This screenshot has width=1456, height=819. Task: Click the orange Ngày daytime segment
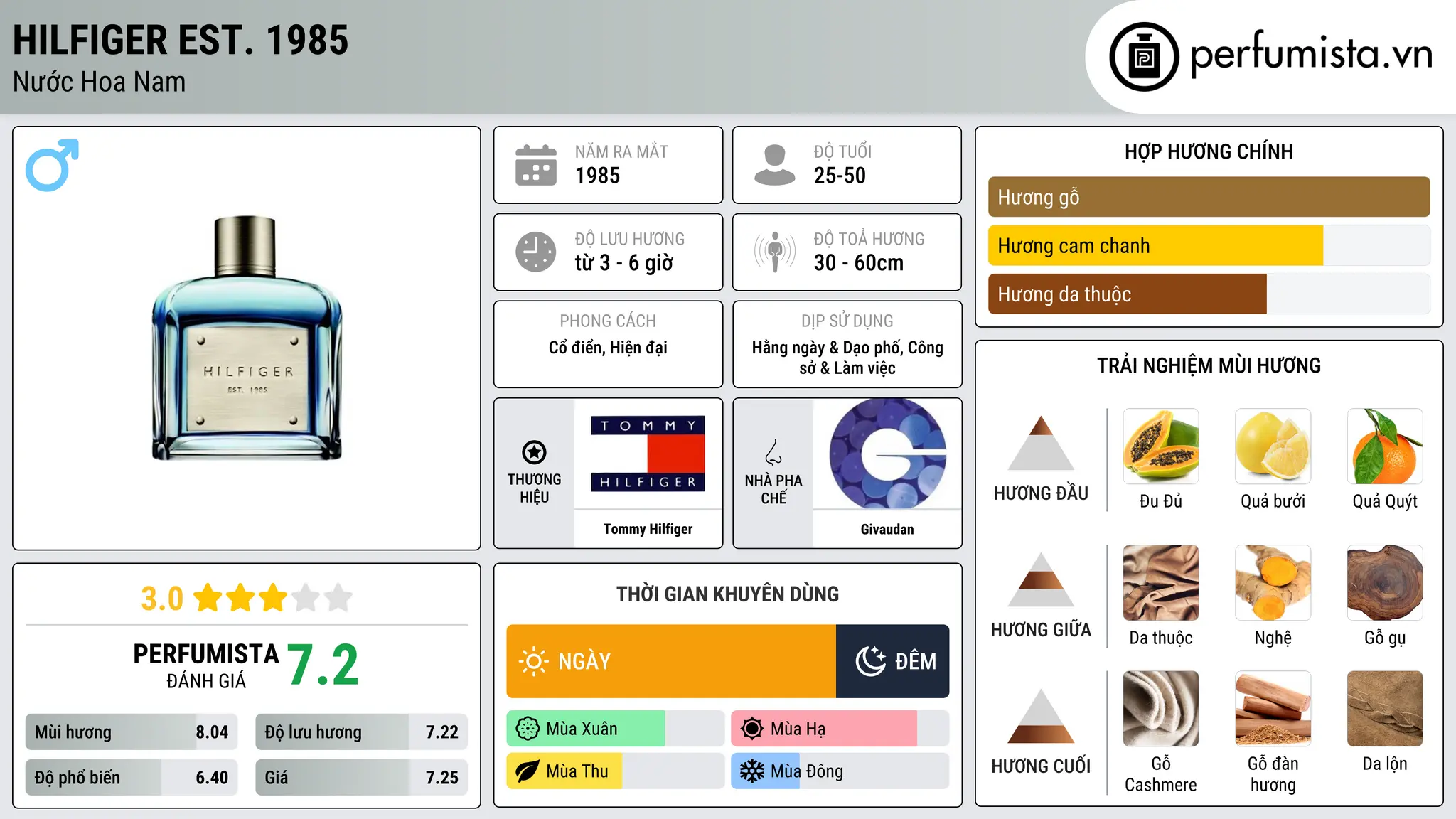[671, 661]
